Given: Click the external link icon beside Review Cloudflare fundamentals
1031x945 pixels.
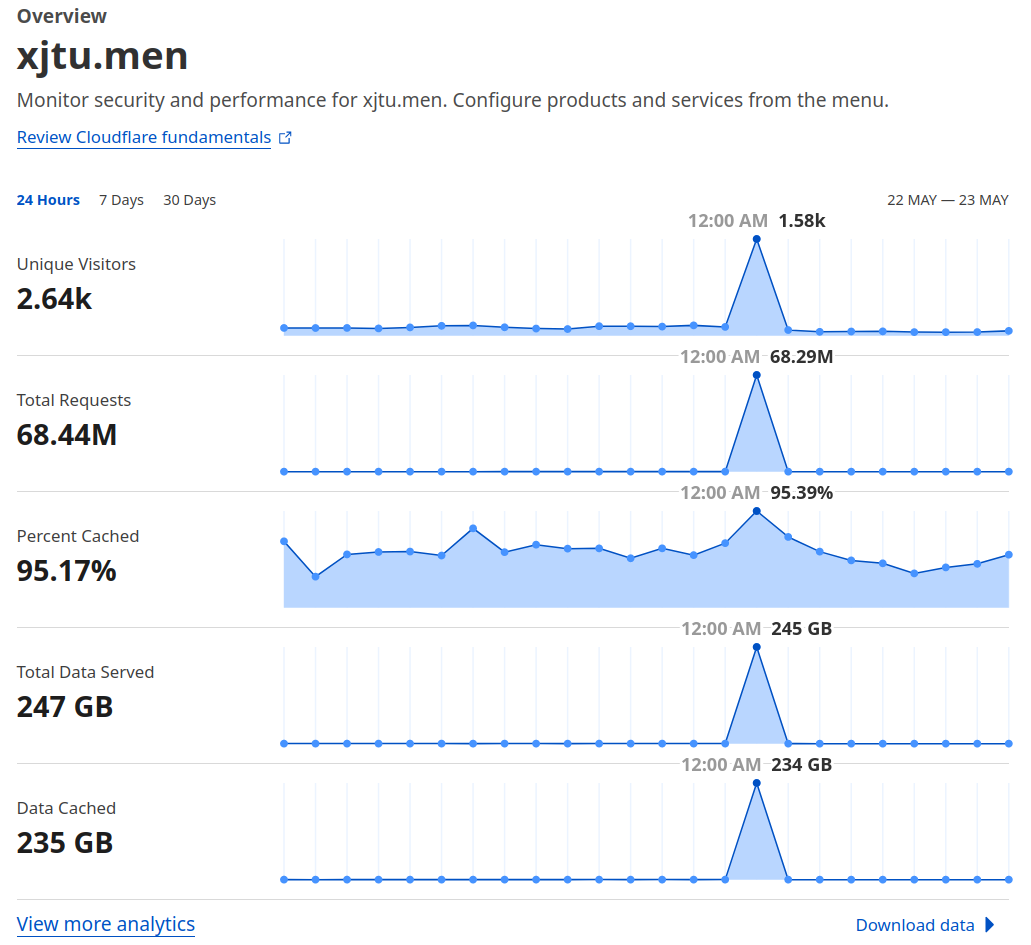Looking at the screenshot, I should [285, 138].
